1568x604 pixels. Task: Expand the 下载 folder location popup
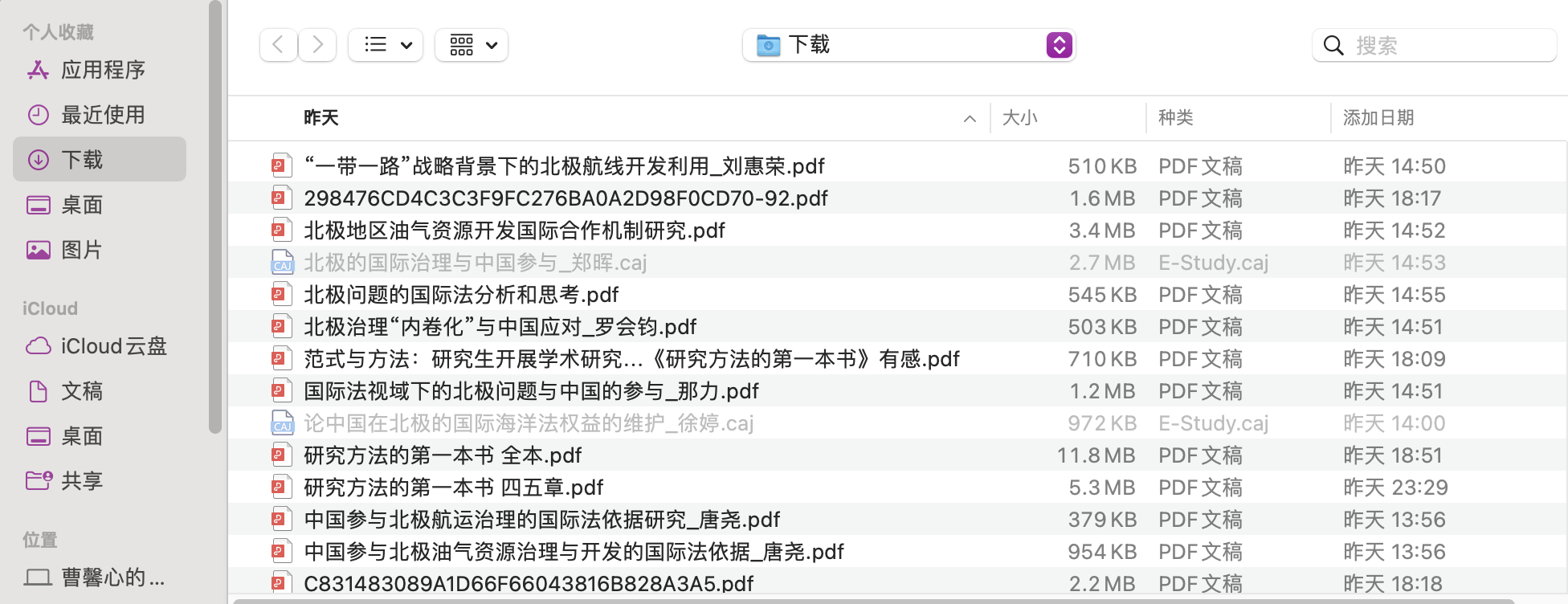[x=1059, y=45]
